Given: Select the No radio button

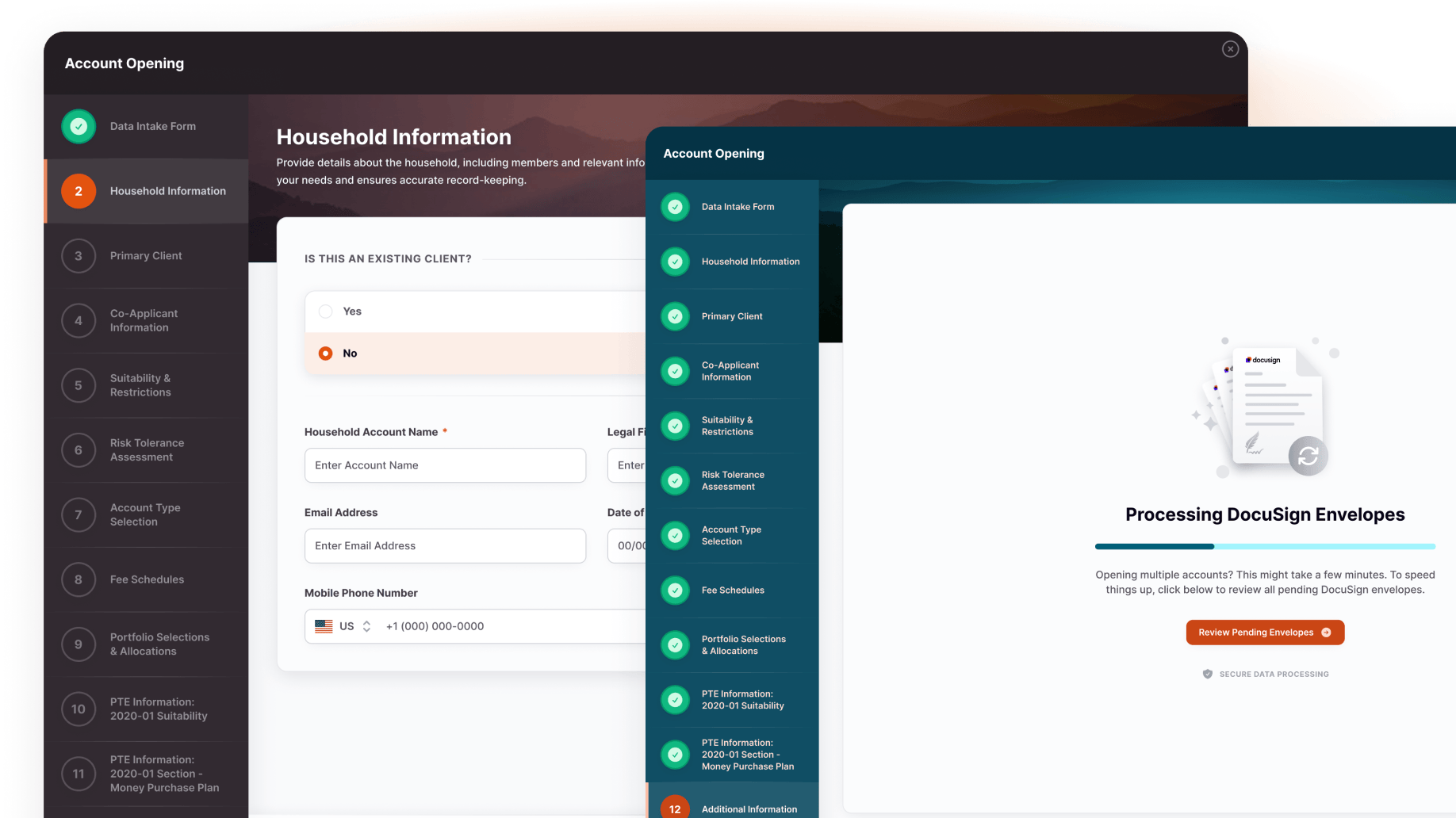Looking at the screenshot, I should click(325, 354).
